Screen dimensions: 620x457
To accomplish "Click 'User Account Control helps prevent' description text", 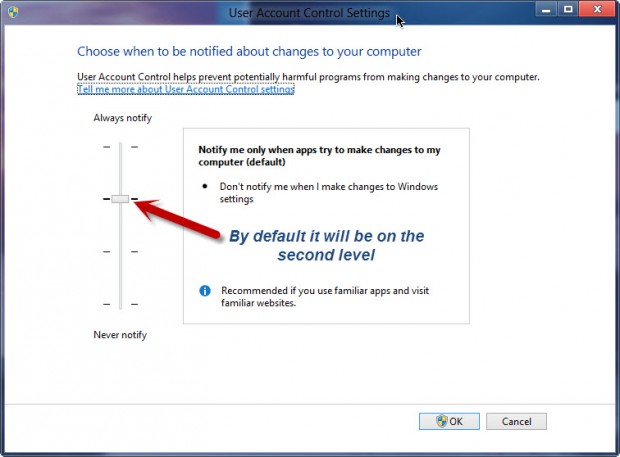I will tap(308, 77).
